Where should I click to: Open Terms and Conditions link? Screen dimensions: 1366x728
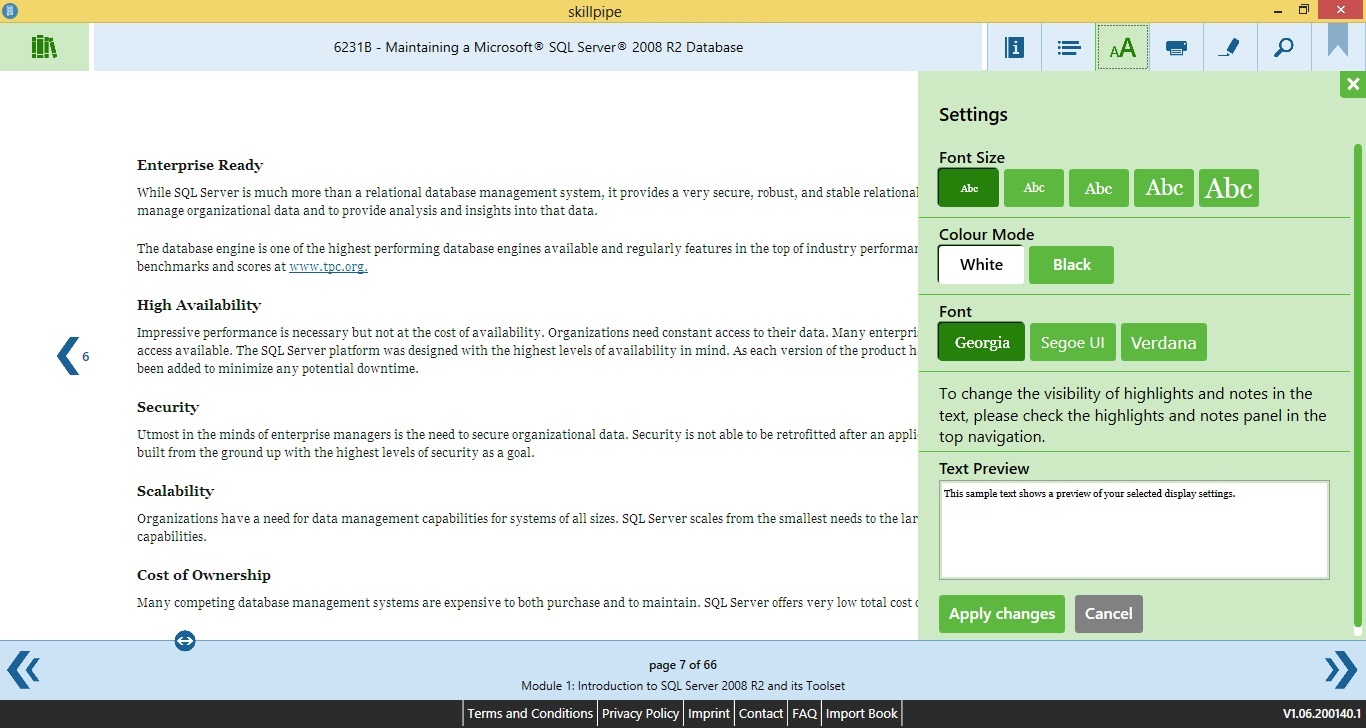pyautogui.click(x=530, y=713)
